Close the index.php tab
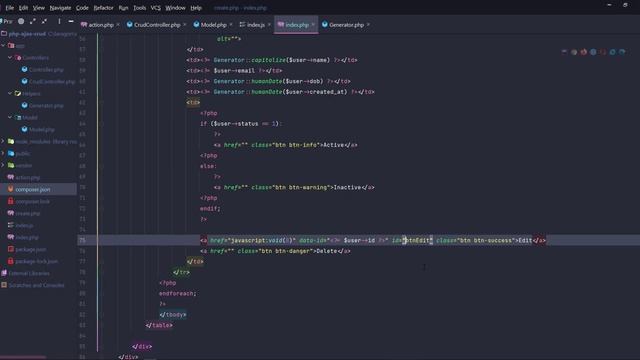This screenshot has height=360, width=640. coord(313,25)
